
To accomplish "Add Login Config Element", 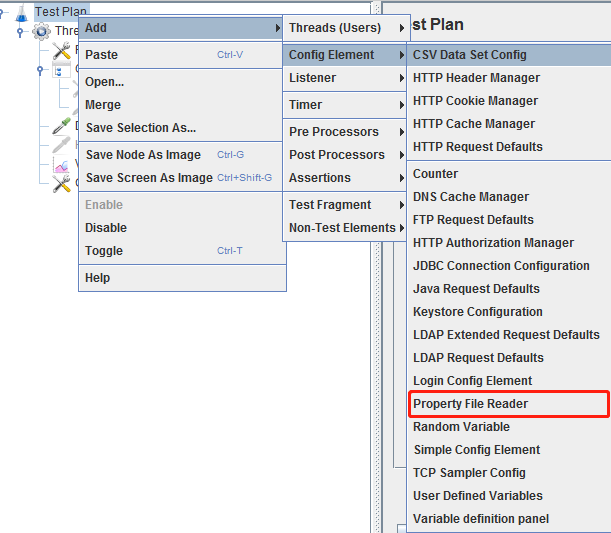I will (509, 381).
